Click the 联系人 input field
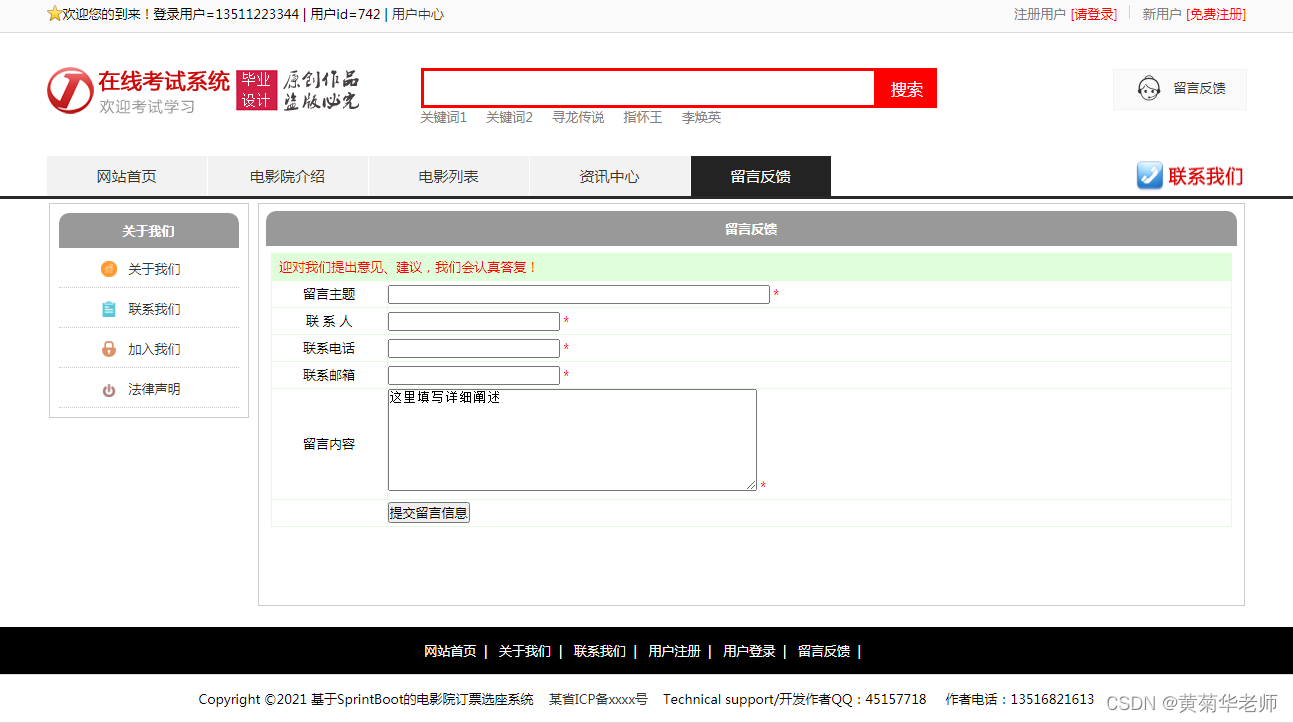 (x=474, y=322)
